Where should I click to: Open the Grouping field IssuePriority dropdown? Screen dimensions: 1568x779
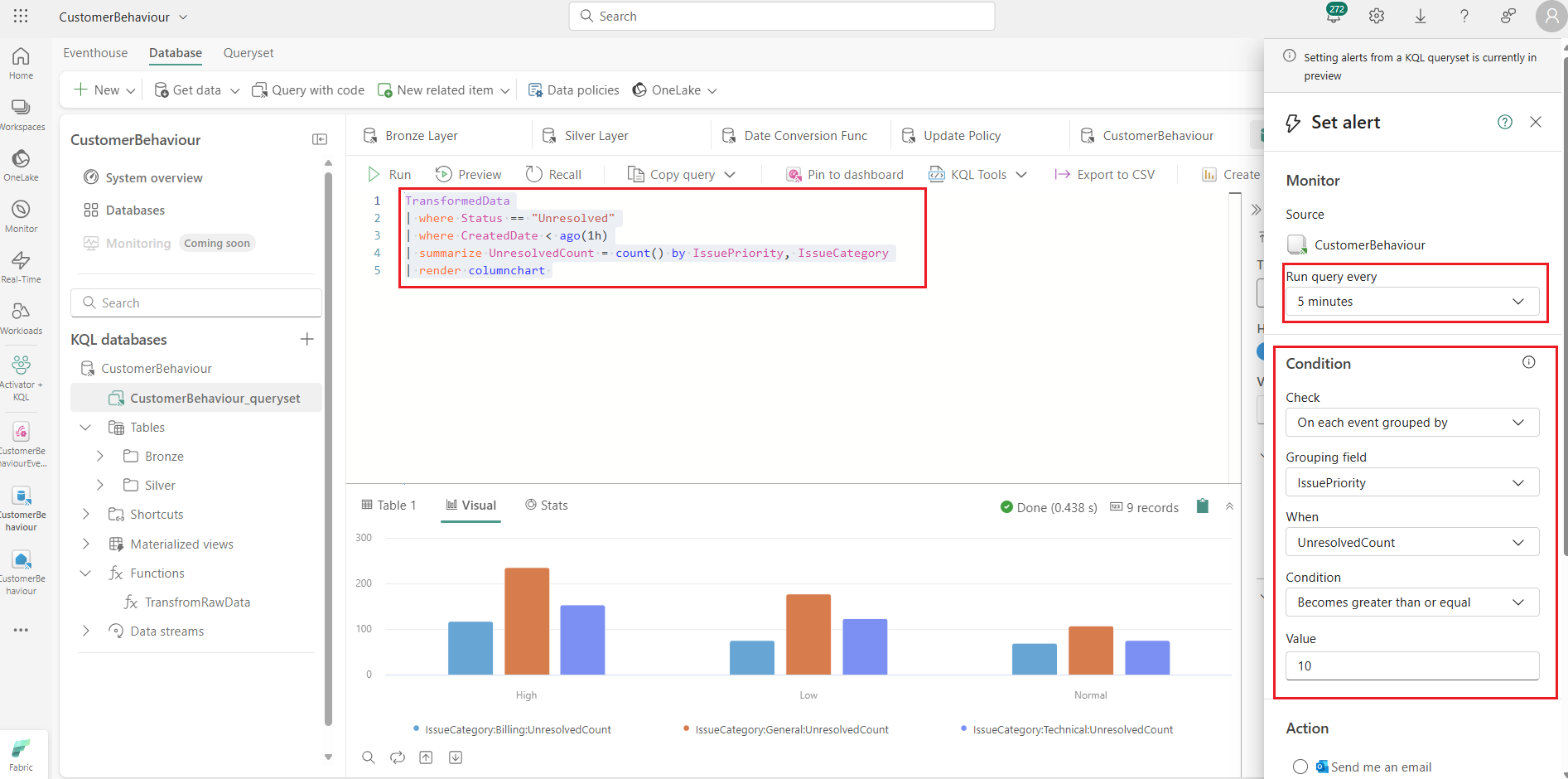[1412, 482]
